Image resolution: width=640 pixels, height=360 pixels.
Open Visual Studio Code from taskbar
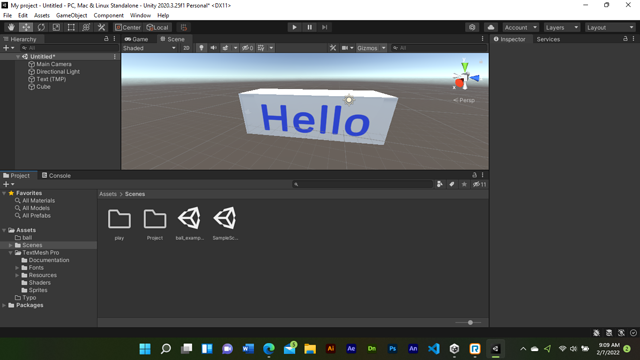tap(433, 349)
